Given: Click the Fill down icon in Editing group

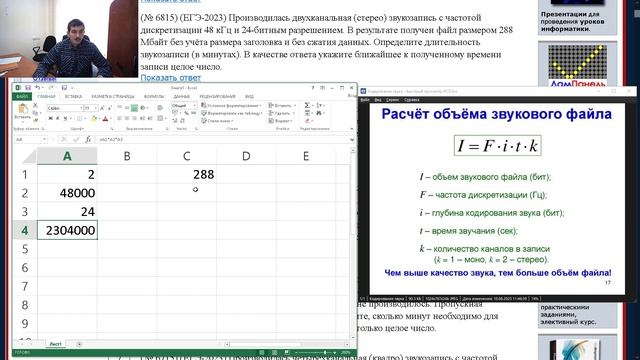Looking at the screenshot, I should click(x=307, y=113).
